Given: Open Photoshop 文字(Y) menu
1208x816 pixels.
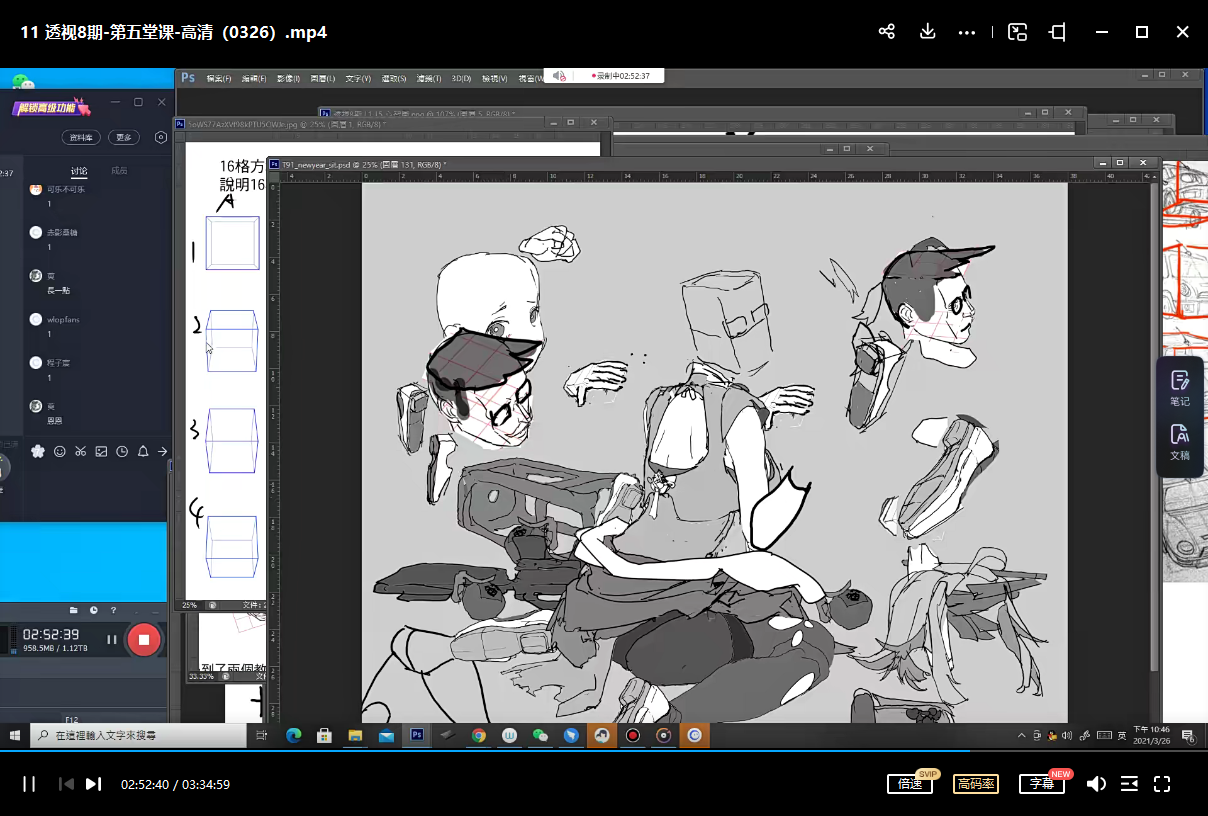Looking at the screenshot, I should tap(357, 78).
